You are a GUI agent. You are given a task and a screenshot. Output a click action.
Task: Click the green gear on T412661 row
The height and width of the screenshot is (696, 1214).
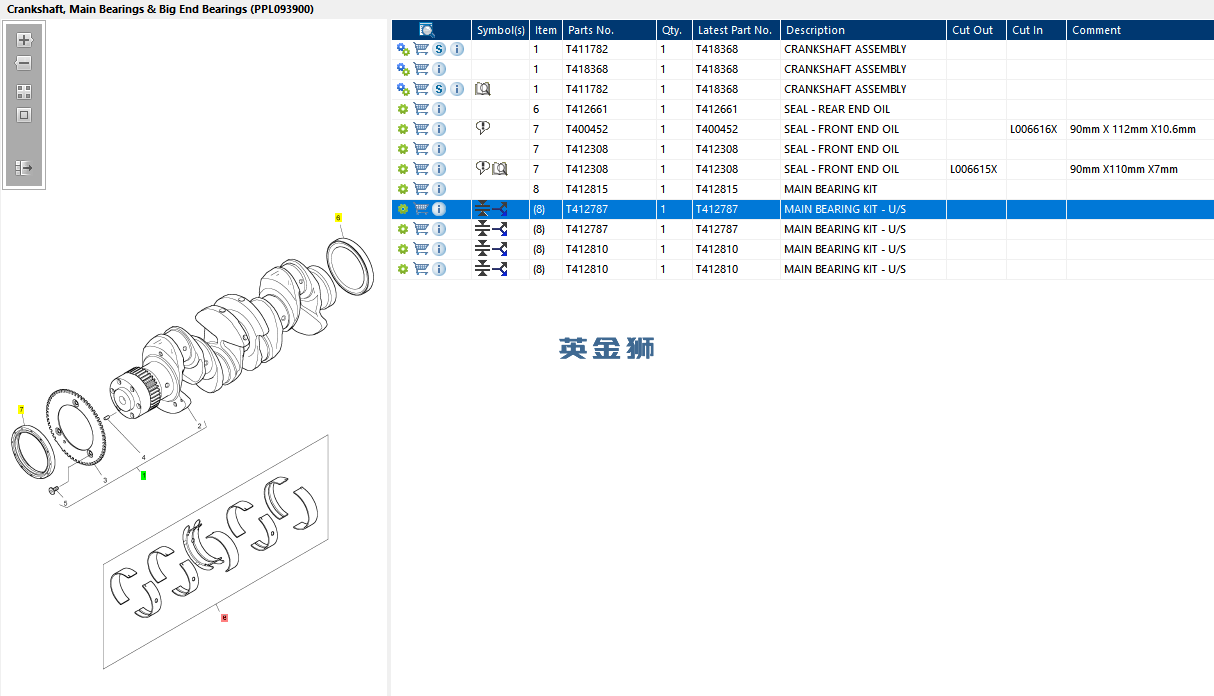pyautogui.click(x=403, y=109)
